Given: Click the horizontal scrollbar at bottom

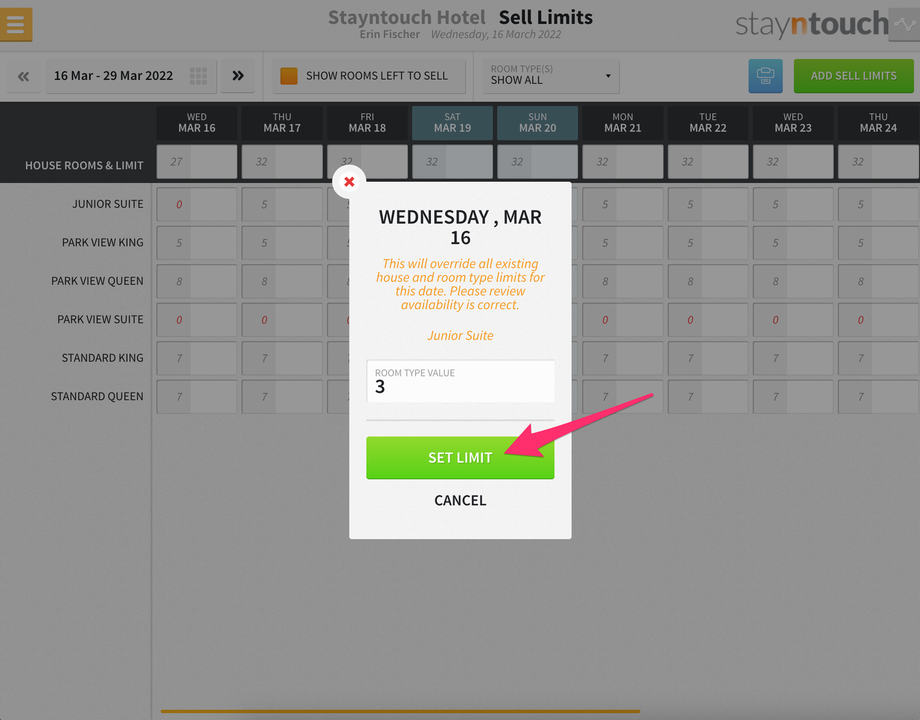Looking at the screenshot, I should 400,711.
